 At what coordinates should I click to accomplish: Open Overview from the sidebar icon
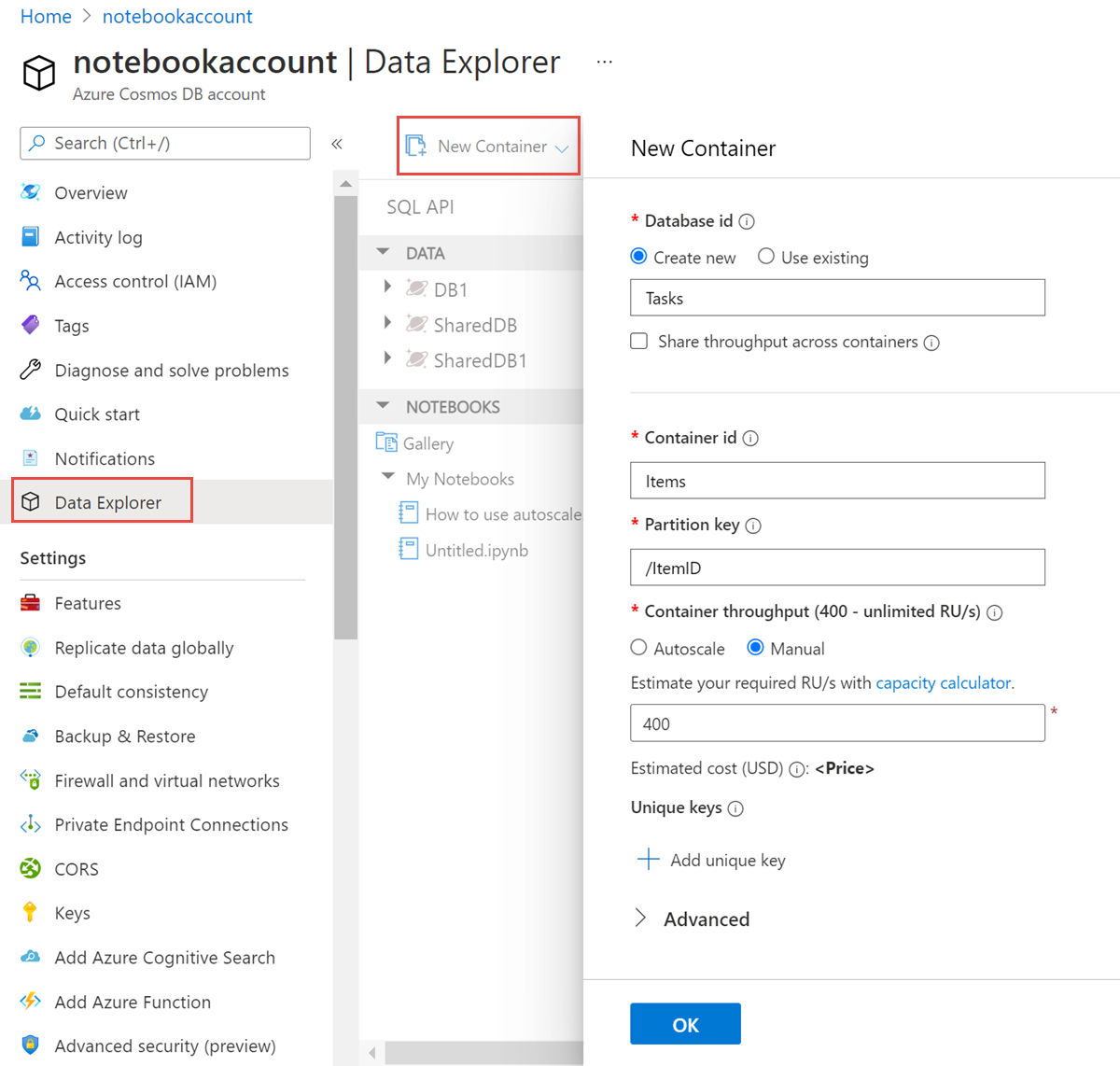(x=31, y=192)
